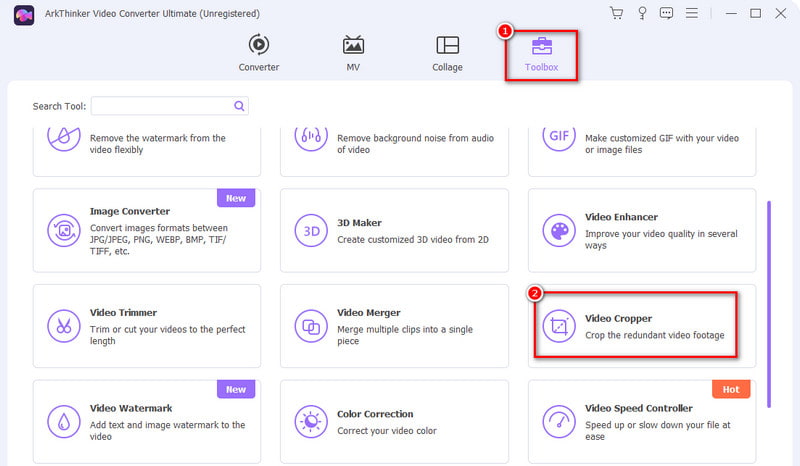The height and width of the screenshot is (466, 800).
Task: Click the register key icon
Action: [x=642, y=13]
